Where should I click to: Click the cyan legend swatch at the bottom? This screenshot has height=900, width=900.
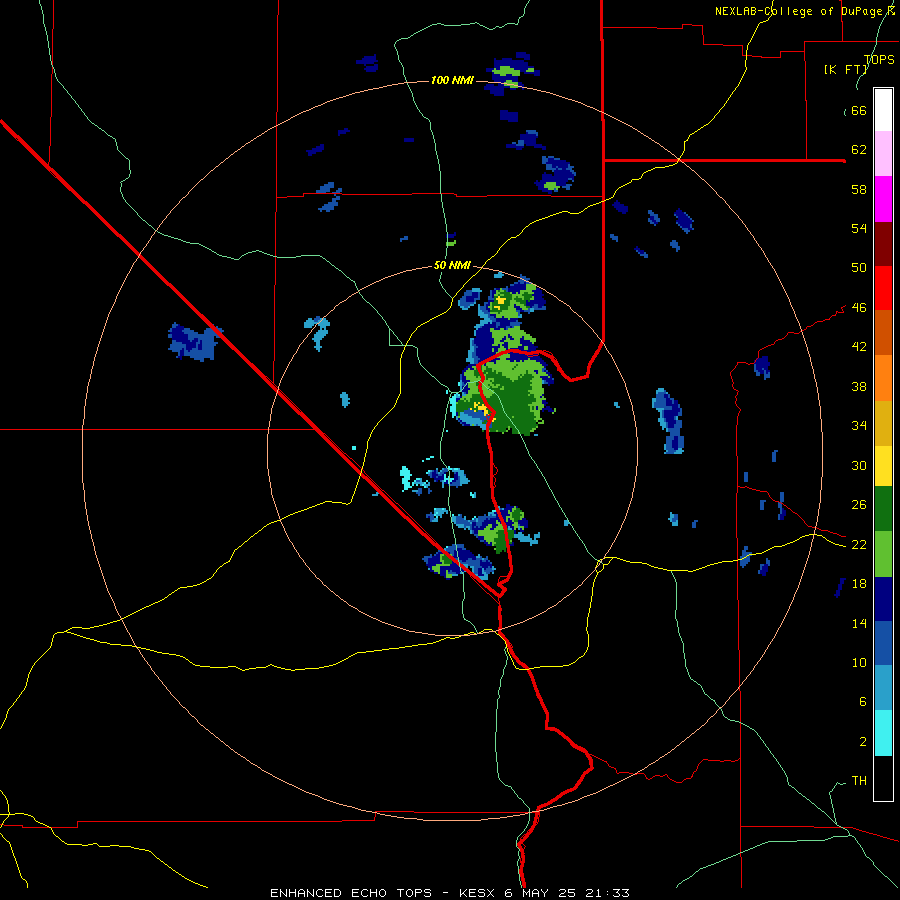(x=883, y=733)
